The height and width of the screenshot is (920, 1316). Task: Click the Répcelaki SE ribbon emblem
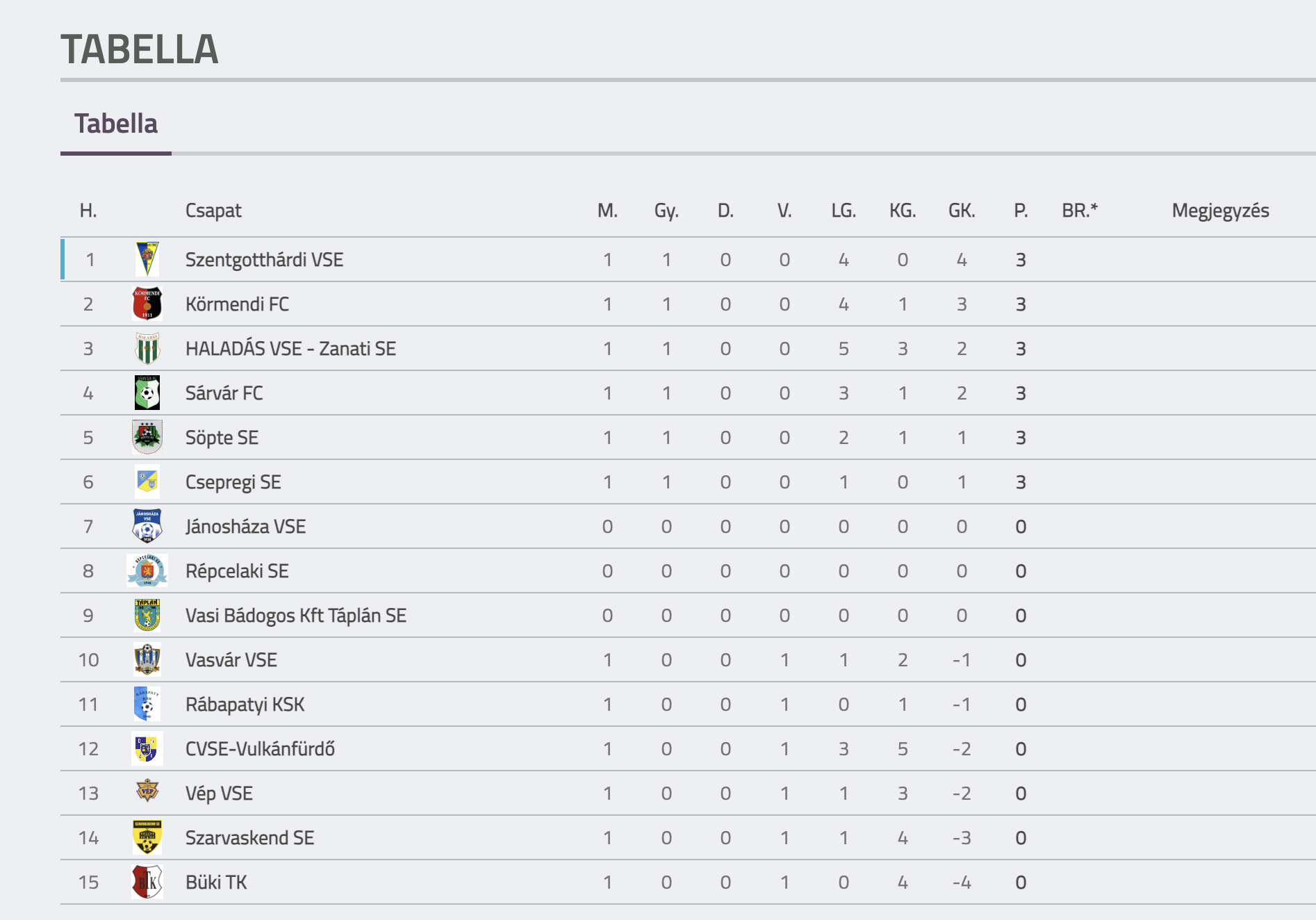coord(147,570)
